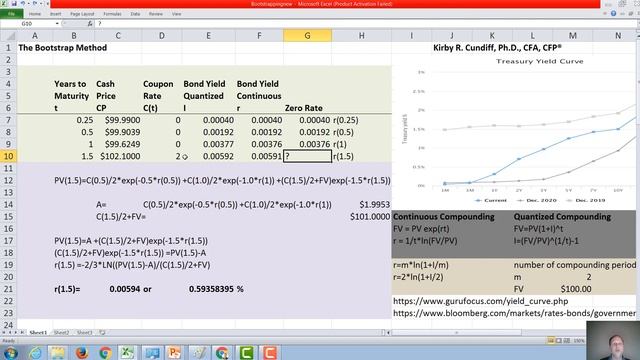The height and width of the screenshot is (360, 640).
Task: Open the File tab
Action: (x=11, y=14)
